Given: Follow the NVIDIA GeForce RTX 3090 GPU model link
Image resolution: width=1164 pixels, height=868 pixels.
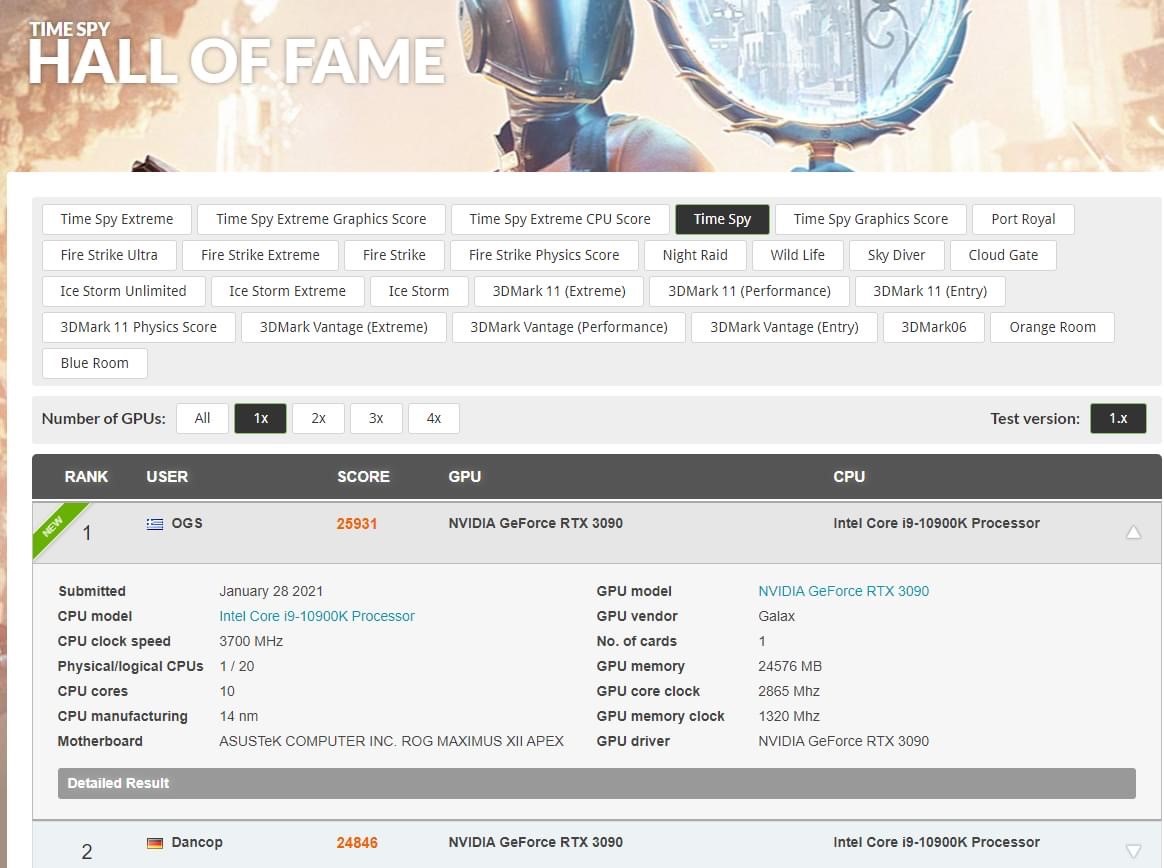Looking at the screenshot, I should (x=843, y=591).
